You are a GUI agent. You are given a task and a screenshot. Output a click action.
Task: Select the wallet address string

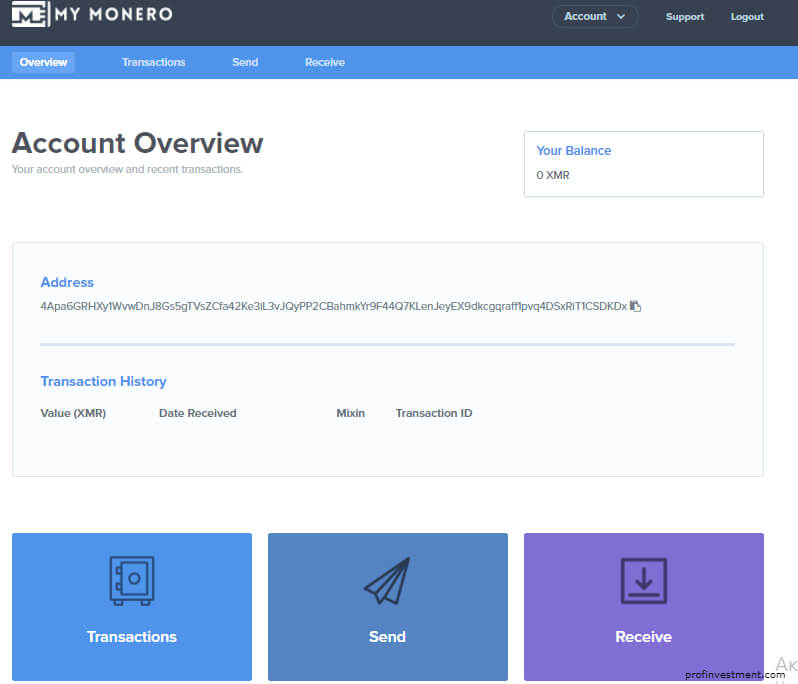click(333, 306)
